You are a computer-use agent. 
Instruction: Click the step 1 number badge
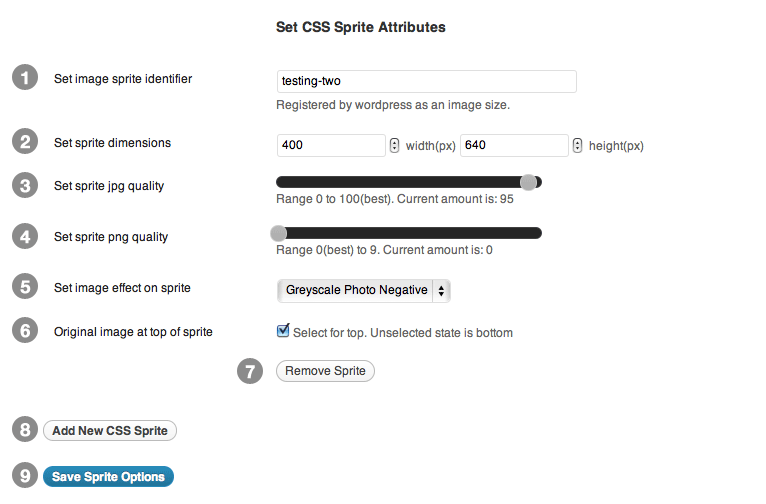coord(25,79)
